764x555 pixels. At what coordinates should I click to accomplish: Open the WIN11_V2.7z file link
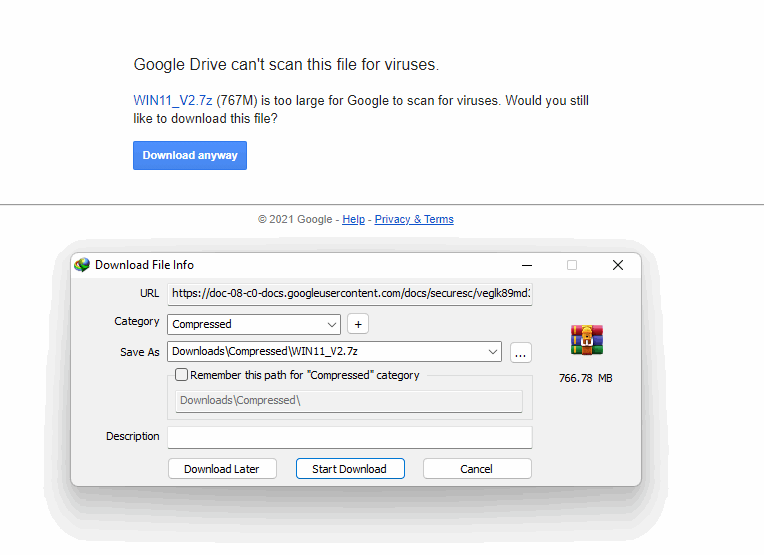172,100
